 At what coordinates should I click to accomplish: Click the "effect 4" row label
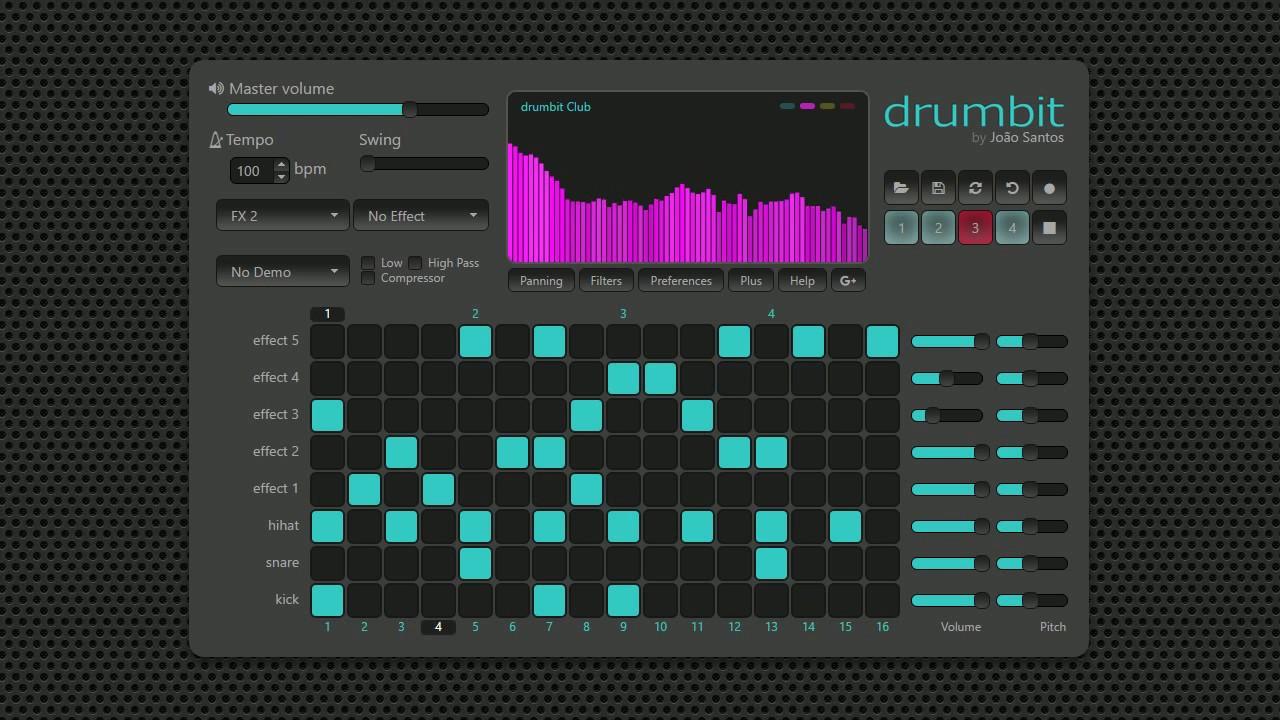point(275,378)
